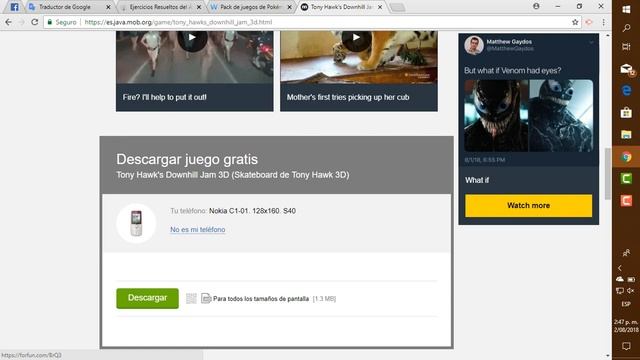The width and height of the screenshot is (640, 360).
Task: Open the clock showing 2:47 p. m.
Action: click(626, 326)
